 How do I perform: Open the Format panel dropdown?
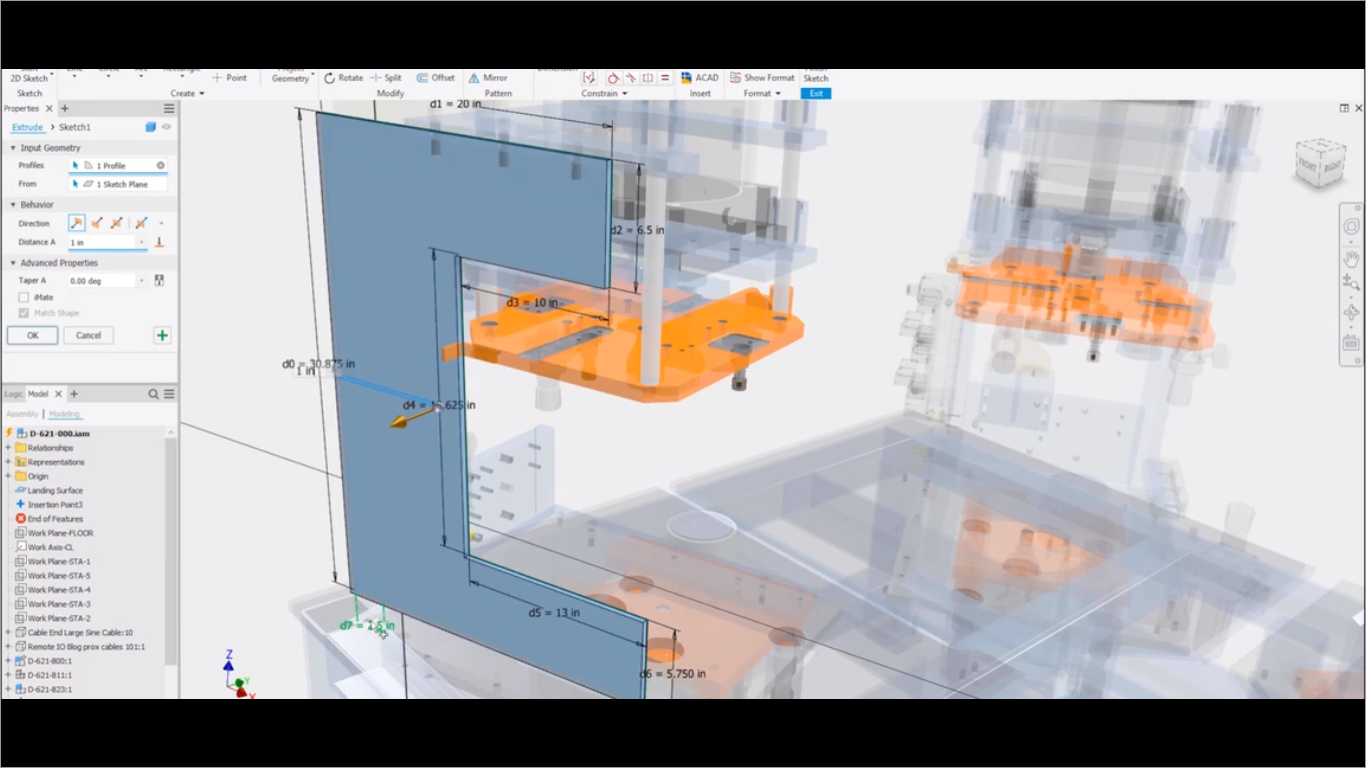tap(762, 93)
